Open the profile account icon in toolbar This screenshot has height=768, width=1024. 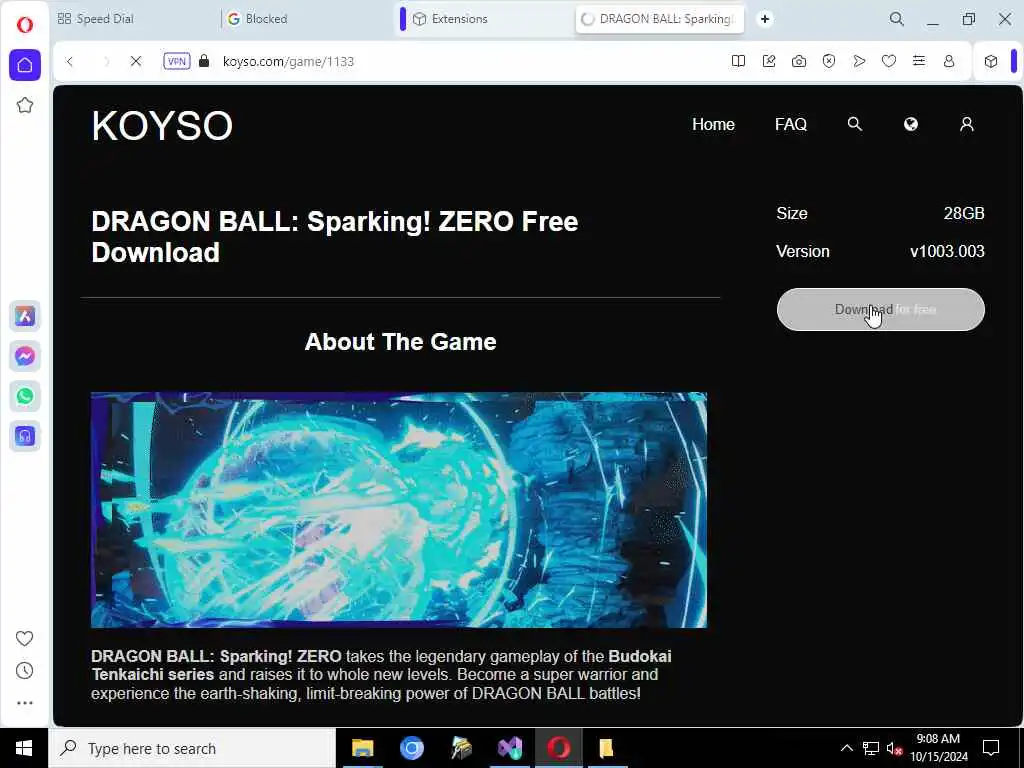(x=949, y=61)
